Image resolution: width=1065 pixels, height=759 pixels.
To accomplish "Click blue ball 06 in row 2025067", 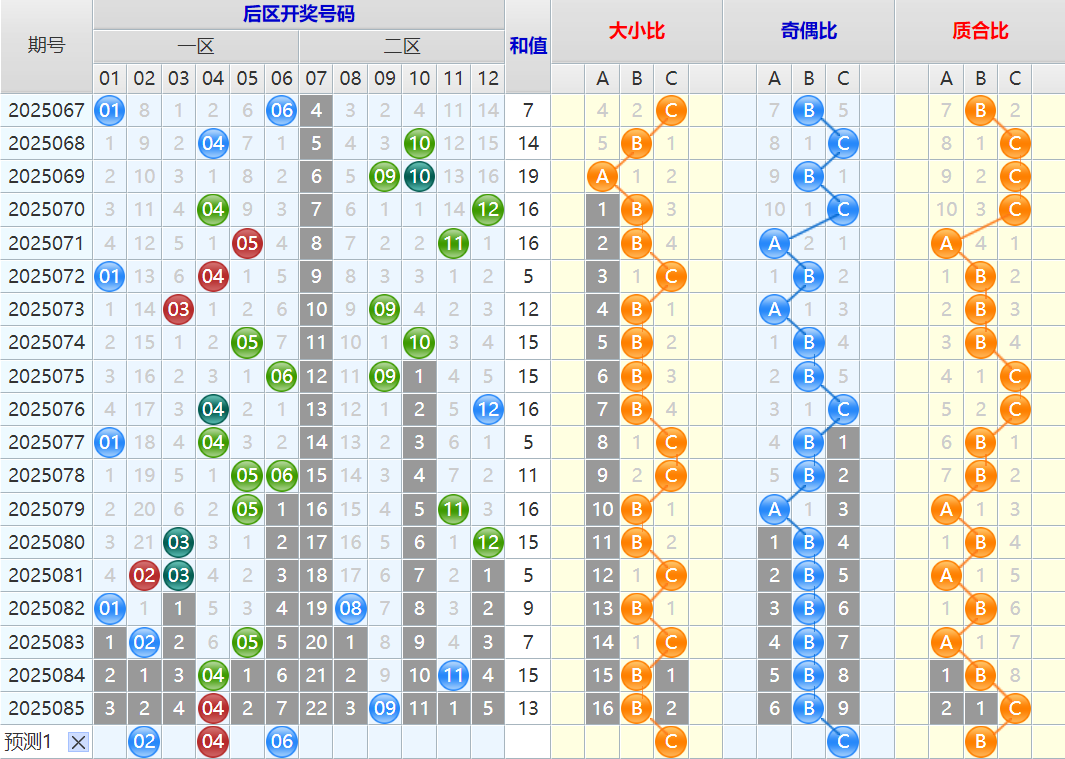I will coord(281,110).
